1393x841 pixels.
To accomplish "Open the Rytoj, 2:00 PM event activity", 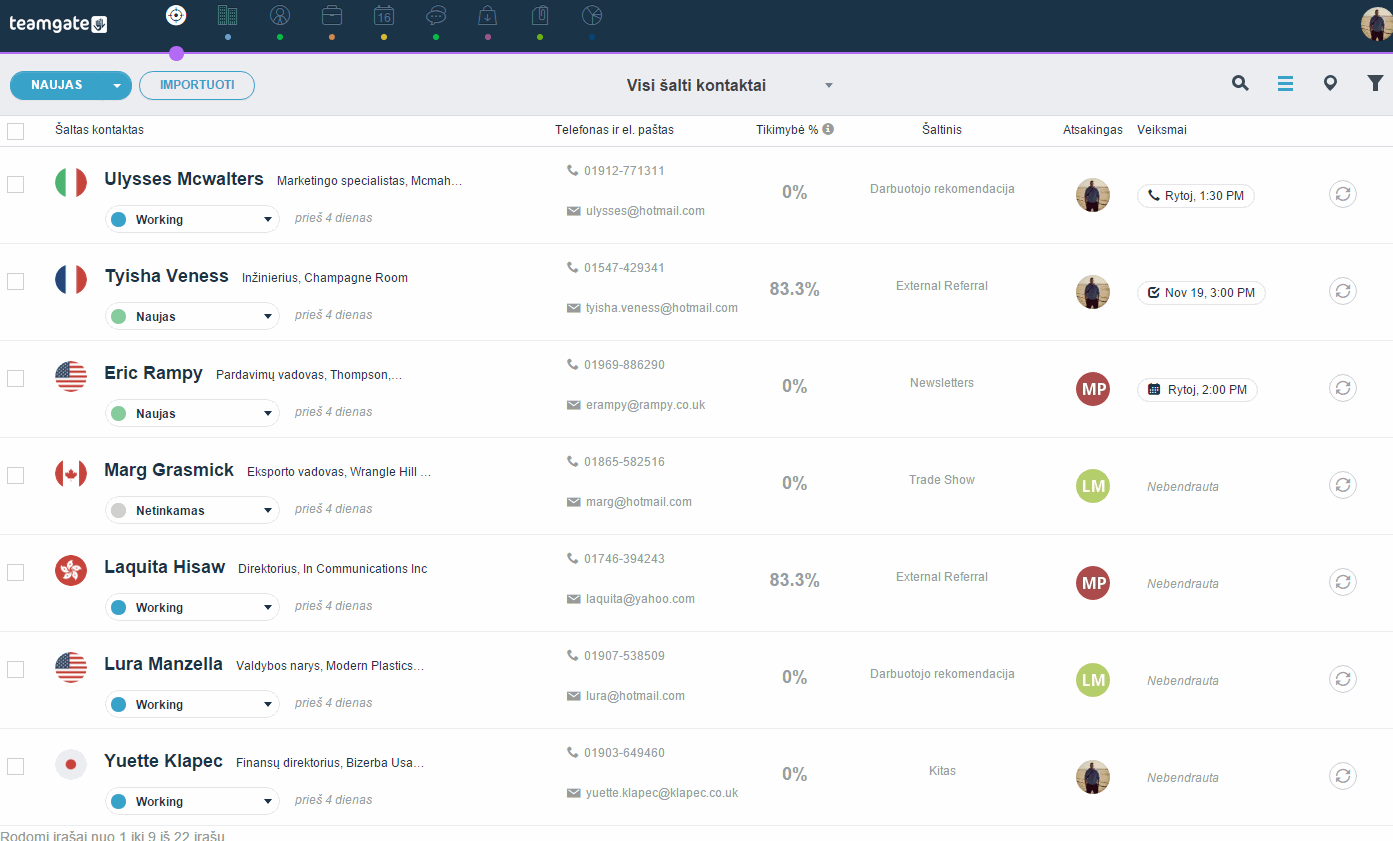I will [1197, 390].
